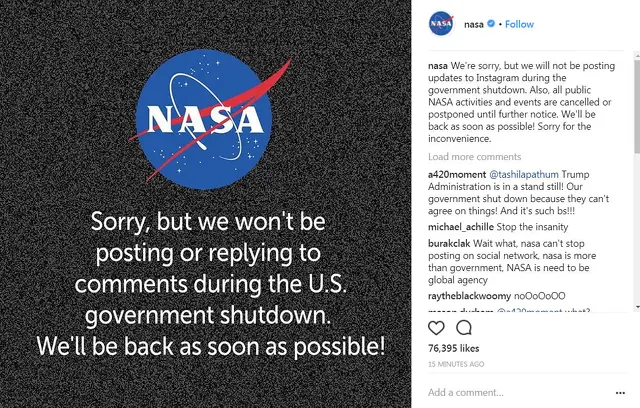Follow the nasa account
The image size is (640, 408).
click(519, 24)
